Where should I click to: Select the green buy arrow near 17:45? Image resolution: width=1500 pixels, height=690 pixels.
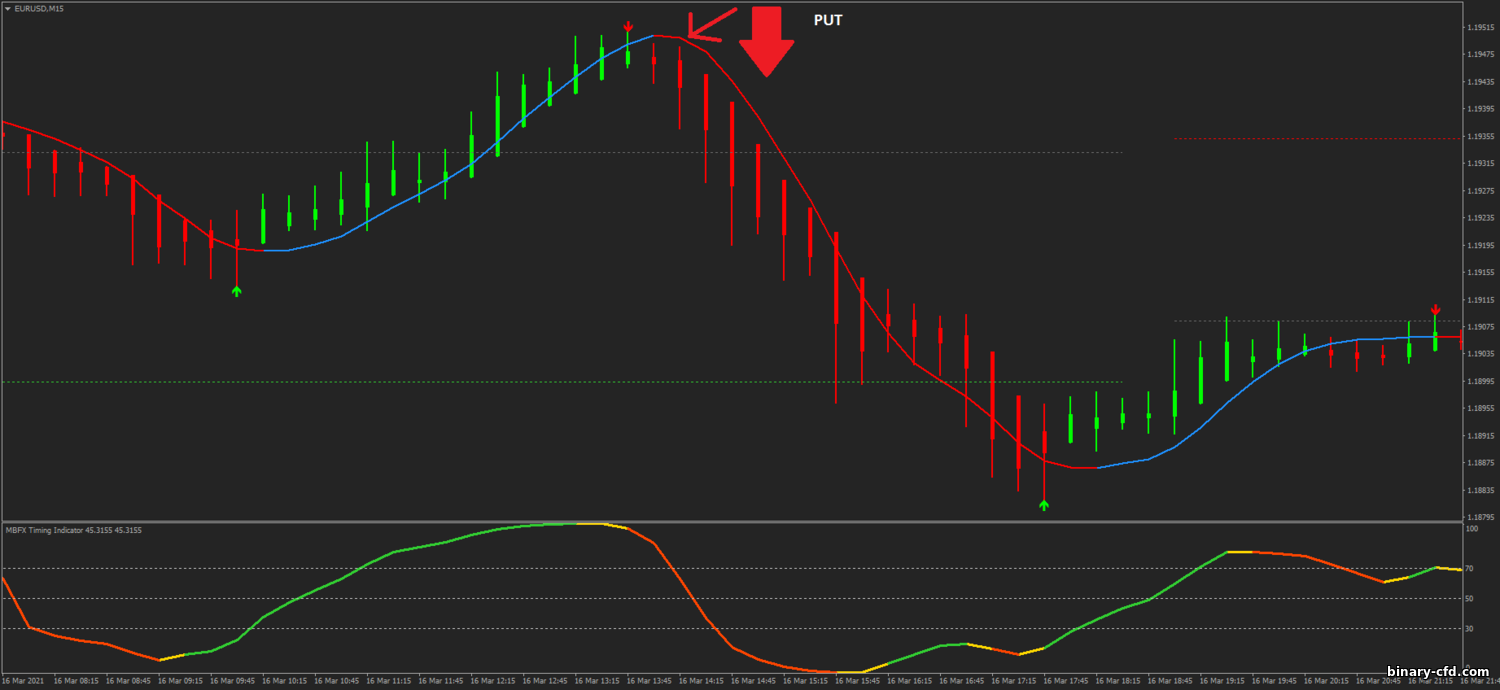1044,505
